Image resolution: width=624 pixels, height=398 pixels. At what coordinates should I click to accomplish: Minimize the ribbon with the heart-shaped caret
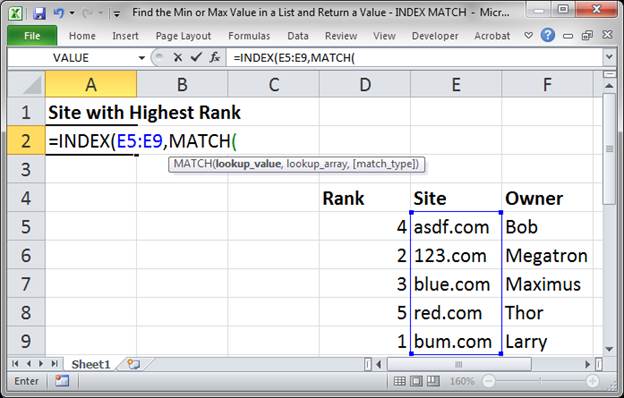528,35
